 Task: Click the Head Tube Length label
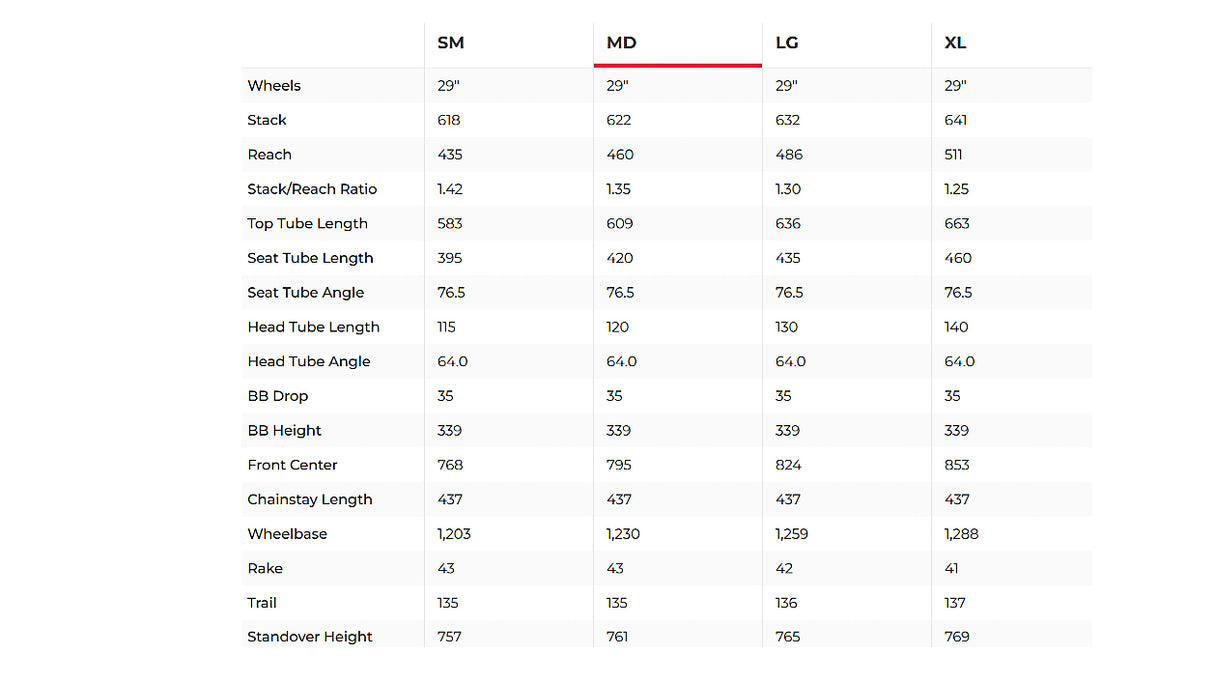click(x=314, y=327)
